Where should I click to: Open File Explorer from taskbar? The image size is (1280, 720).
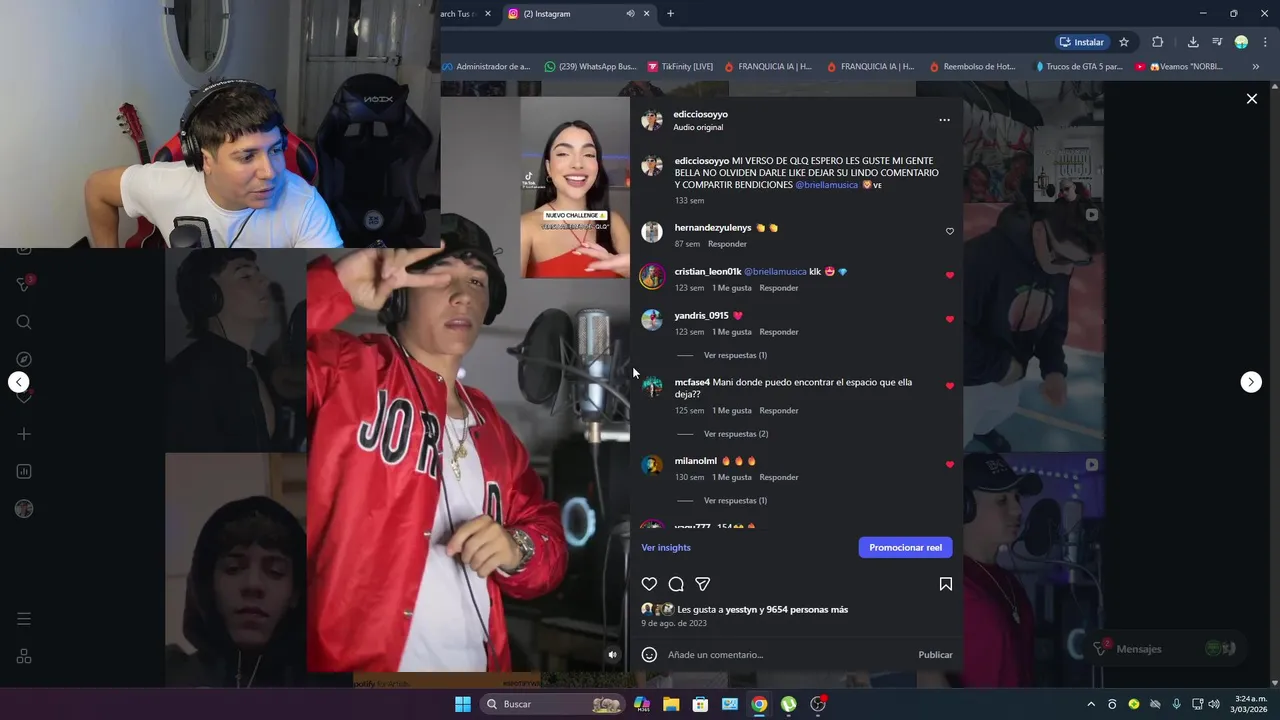(x=671, y=704)
